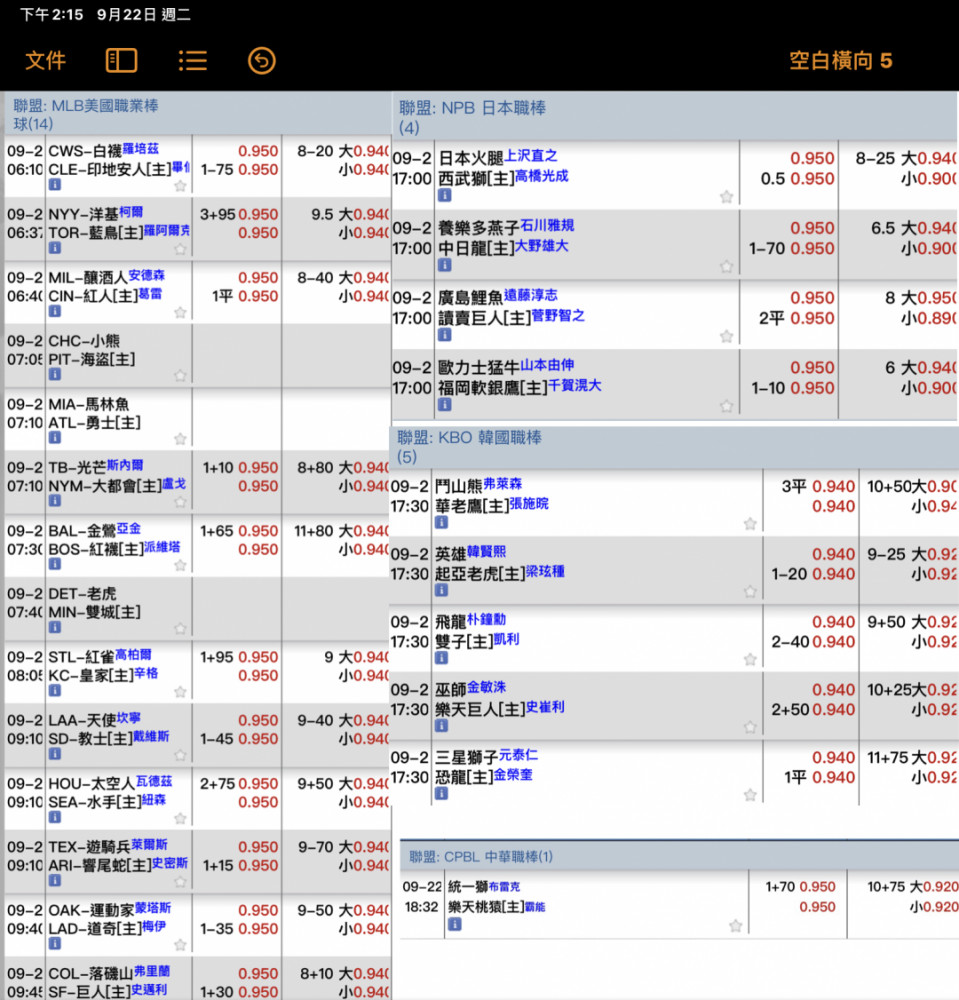Open info icon for 三星獅子 game
The height and width of the screenshot is (1000, 959).
tap(441, 793)
